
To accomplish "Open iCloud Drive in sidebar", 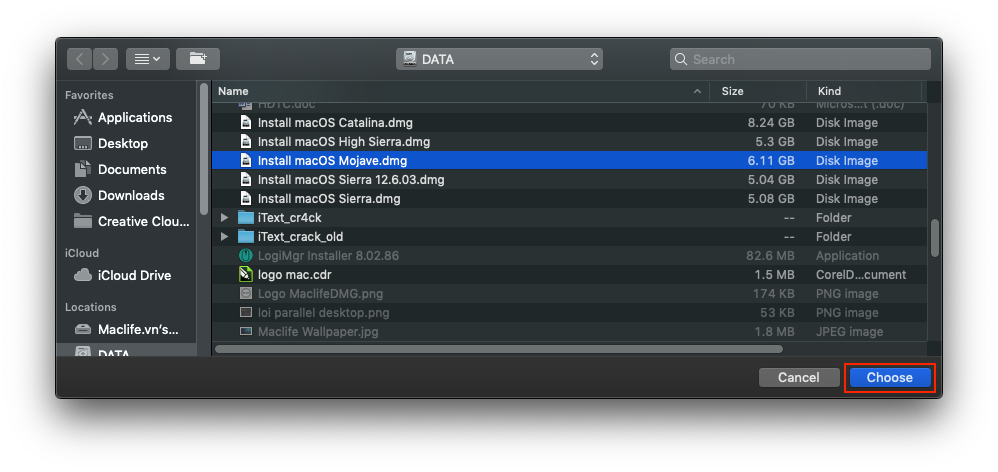I will pyautogui.click(x=134, y=275).
